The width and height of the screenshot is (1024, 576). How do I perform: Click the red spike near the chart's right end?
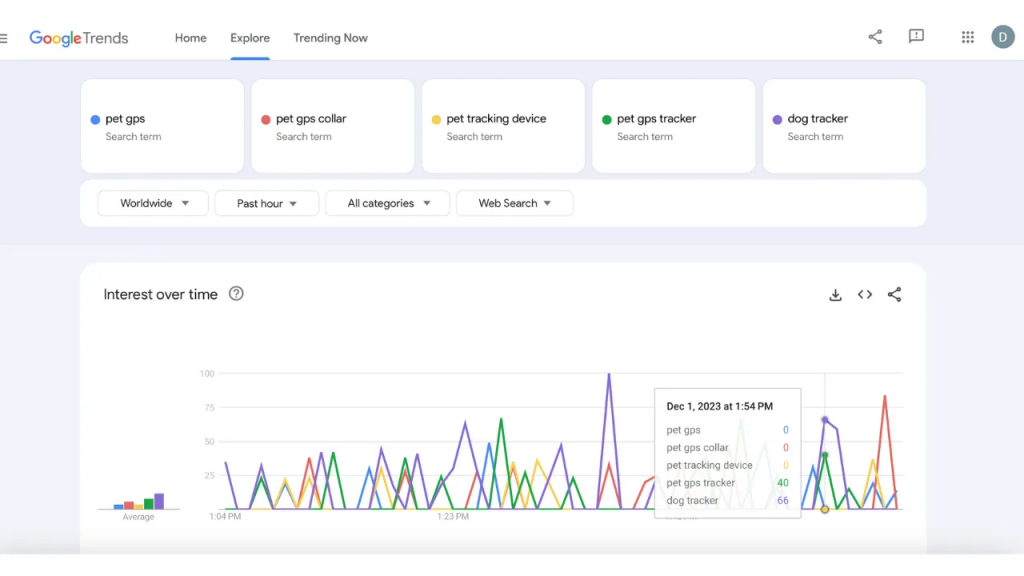[885, 396]
